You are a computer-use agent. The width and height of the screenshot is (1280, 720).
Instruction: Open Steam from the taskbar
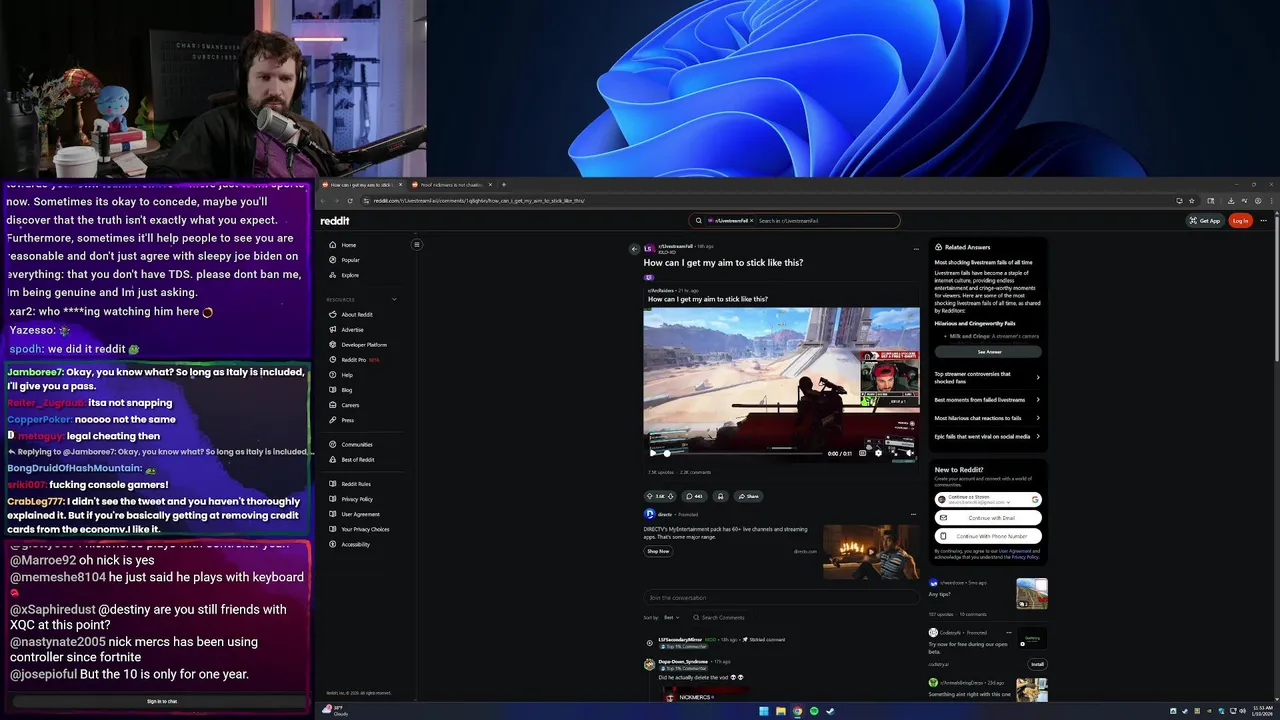click(830, 711)
